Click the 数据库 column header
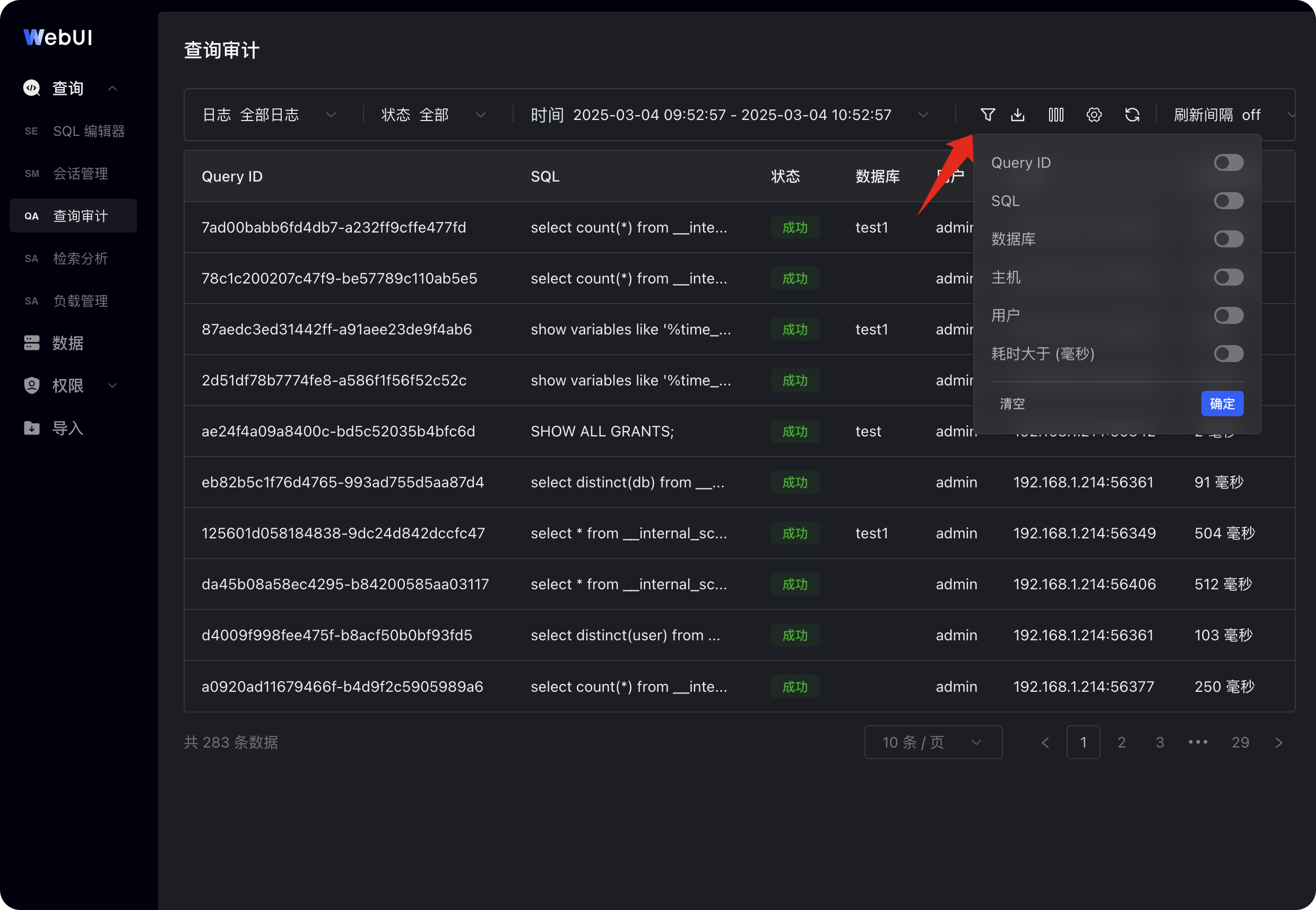Viewport: 1316px width, 910px height. (x=877, y=176)
